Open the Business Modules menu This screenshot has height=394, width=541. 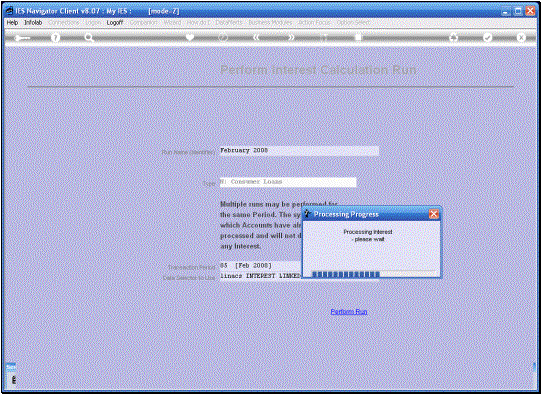[x=270, y=22]
